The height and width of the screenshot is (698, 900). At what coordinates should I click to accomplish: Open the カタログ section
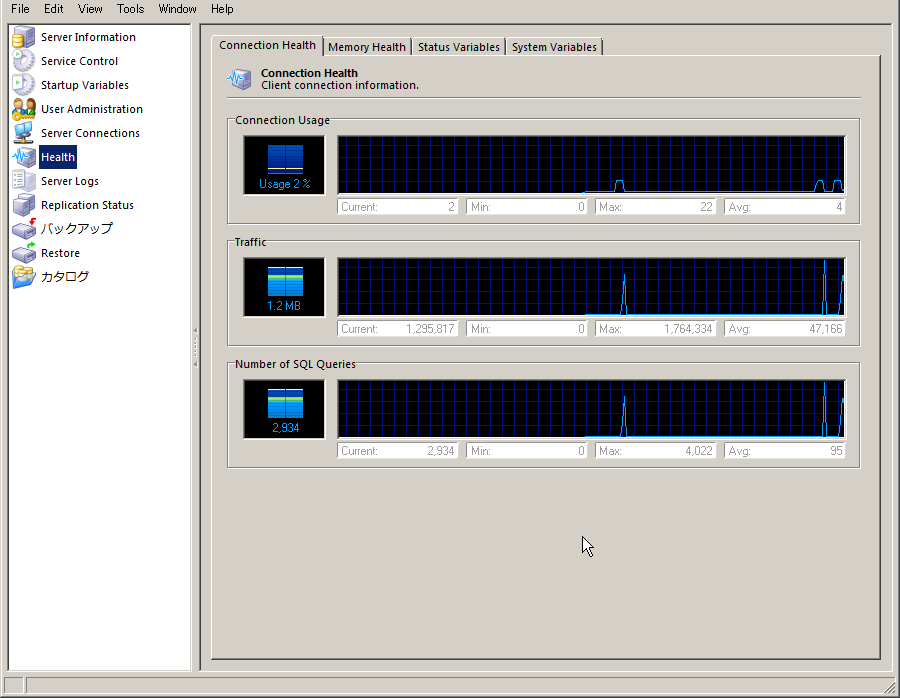(x=65, y=277)
